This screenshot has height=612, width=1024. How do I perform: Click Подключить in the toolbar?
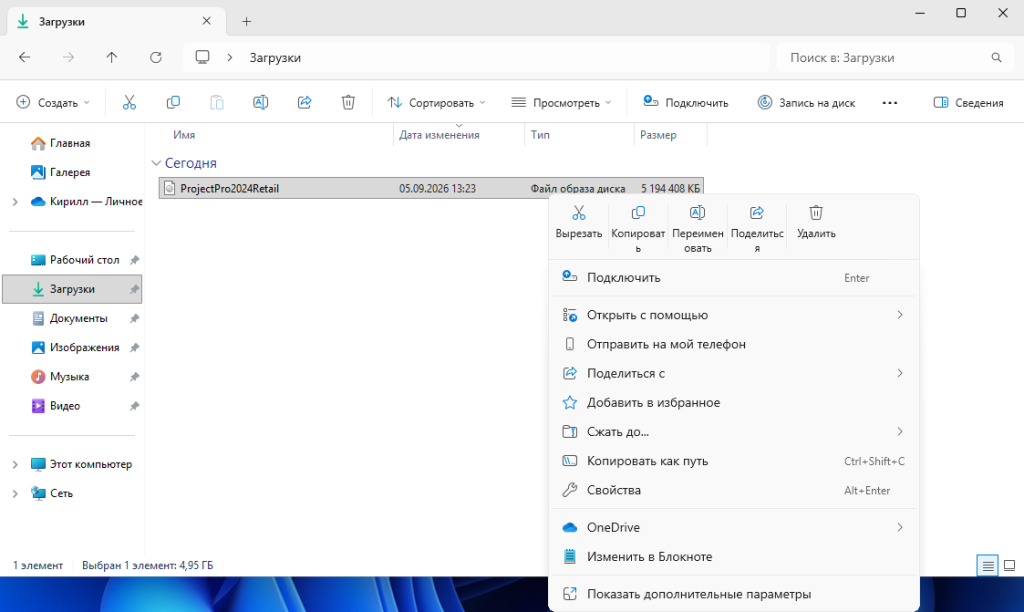point(686,103)
